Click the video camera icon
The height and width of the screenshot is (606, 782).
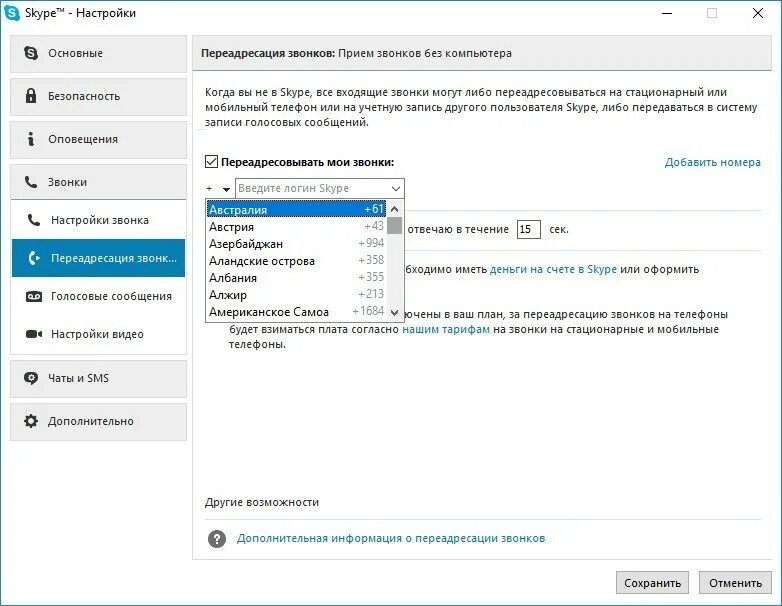pos(34,334)
